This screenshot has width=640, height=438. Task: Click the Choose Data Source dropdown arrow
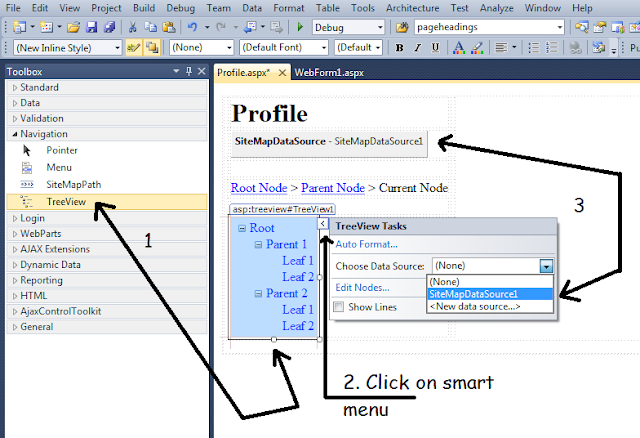[546, 267]
